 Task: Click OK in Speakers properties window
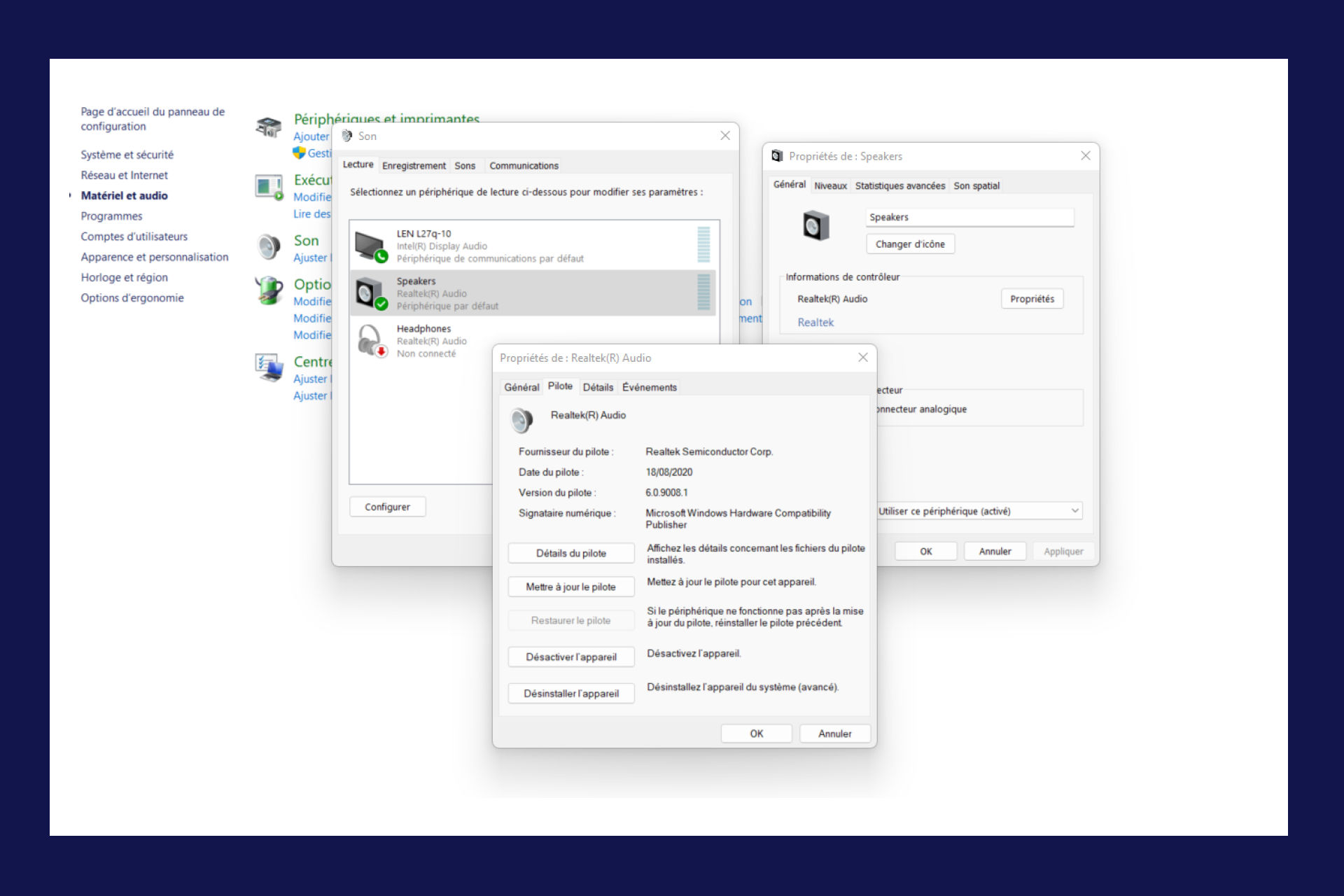coord(926,551)
